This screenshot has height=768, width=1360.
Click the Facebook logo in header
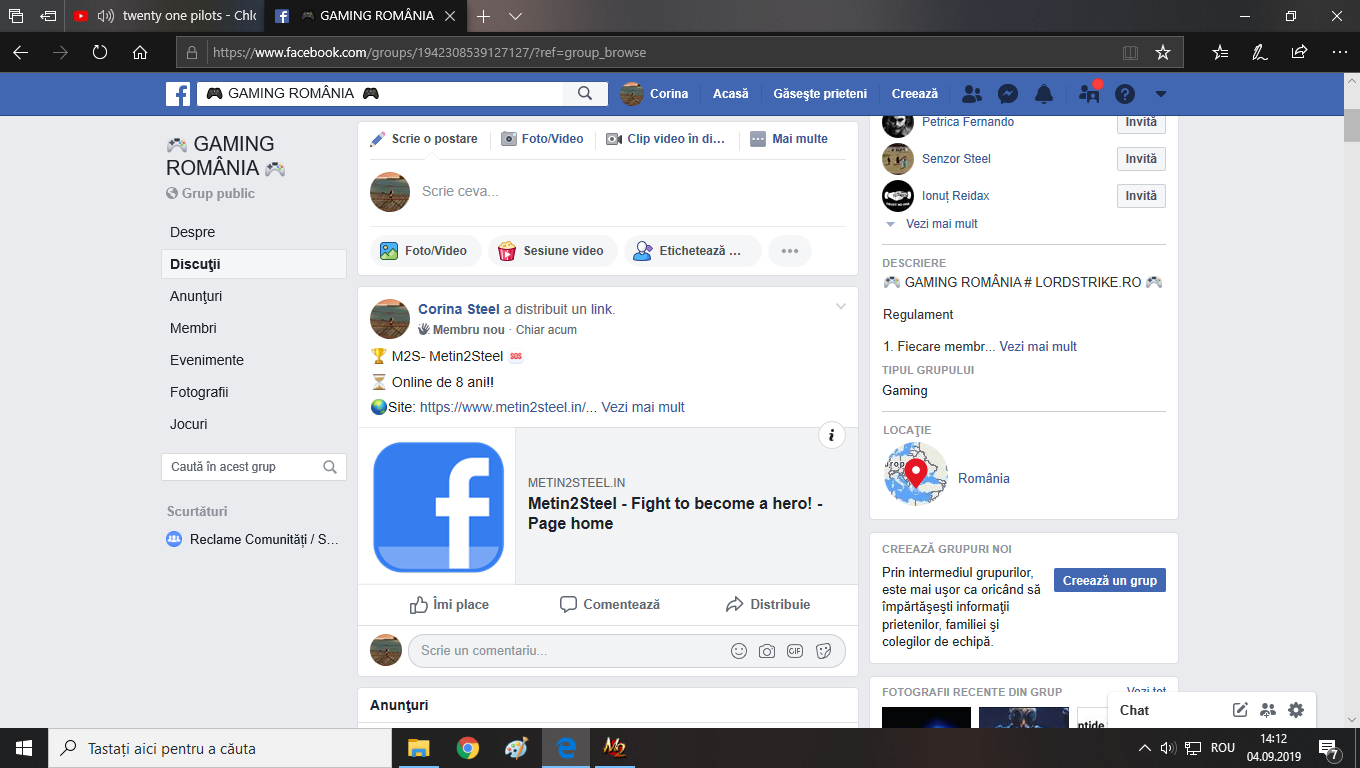[178, 94]
